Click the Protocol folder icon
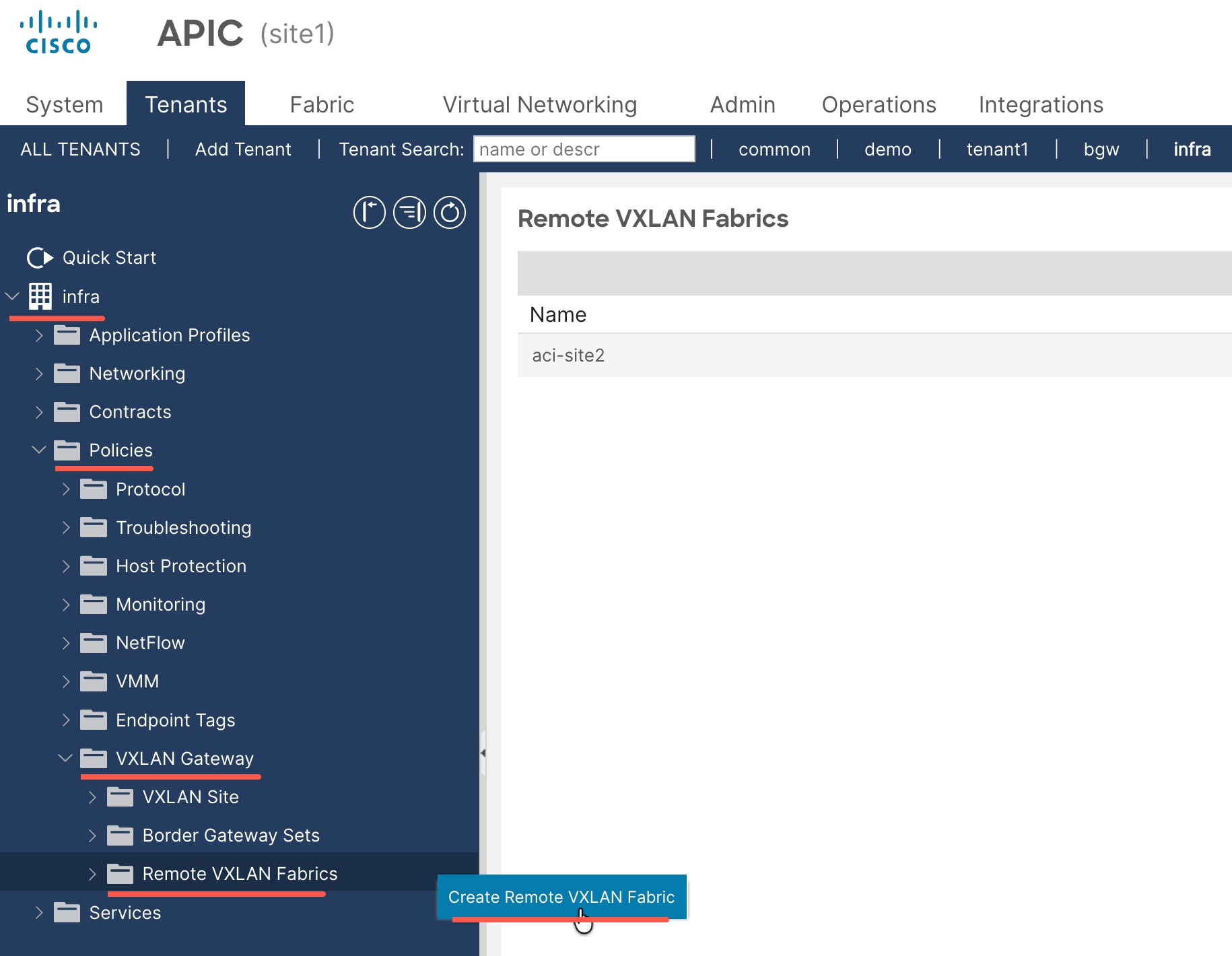Viewport: 1232px width, 956px height. pyautogui.click(x=93, y=489)
